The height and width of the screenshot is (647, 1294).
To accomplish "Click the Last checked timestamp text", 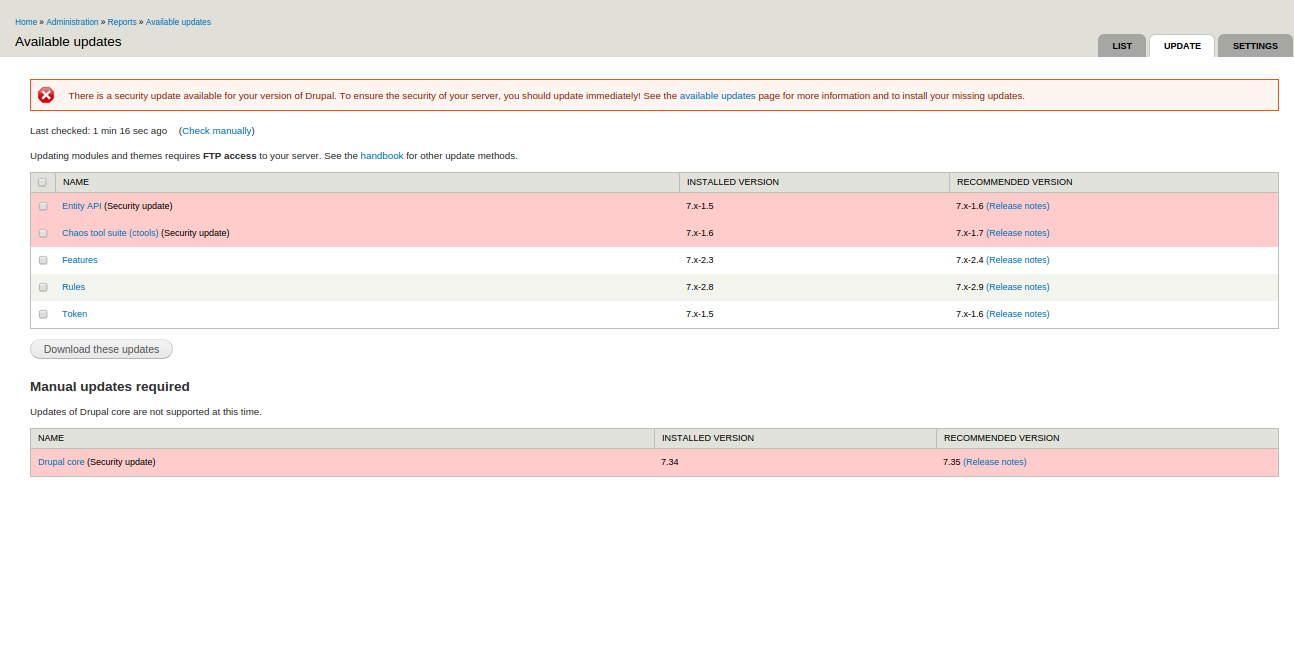I will coord(99,131).
